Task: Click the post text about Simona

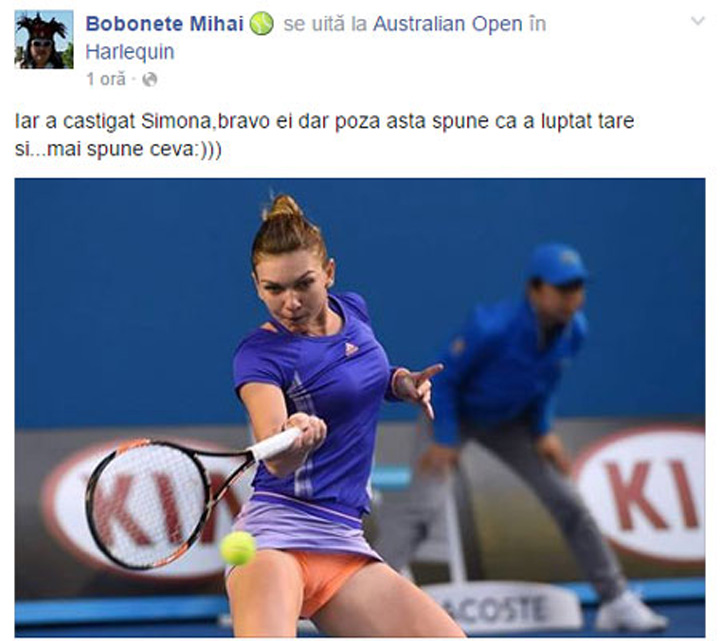Action: tap(324, 135)
